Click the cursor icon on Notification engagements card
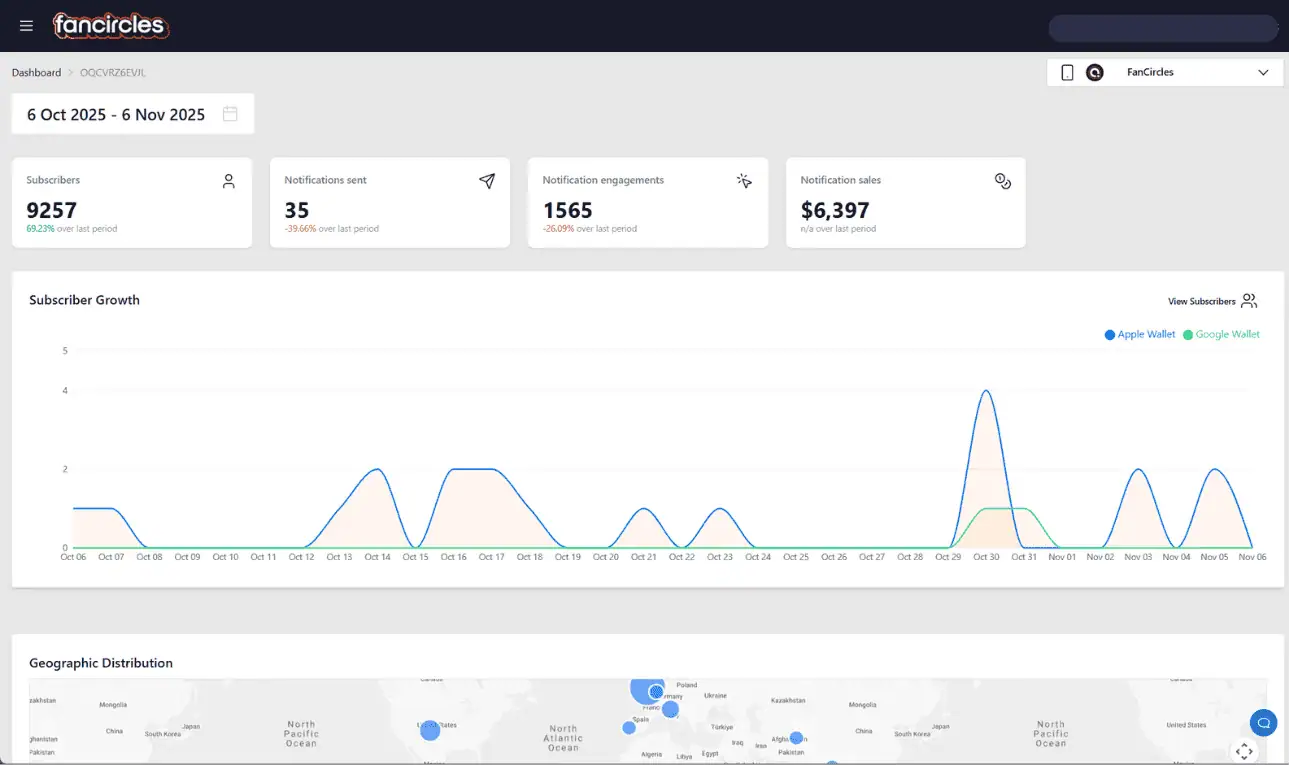 (x=744, y=181)
